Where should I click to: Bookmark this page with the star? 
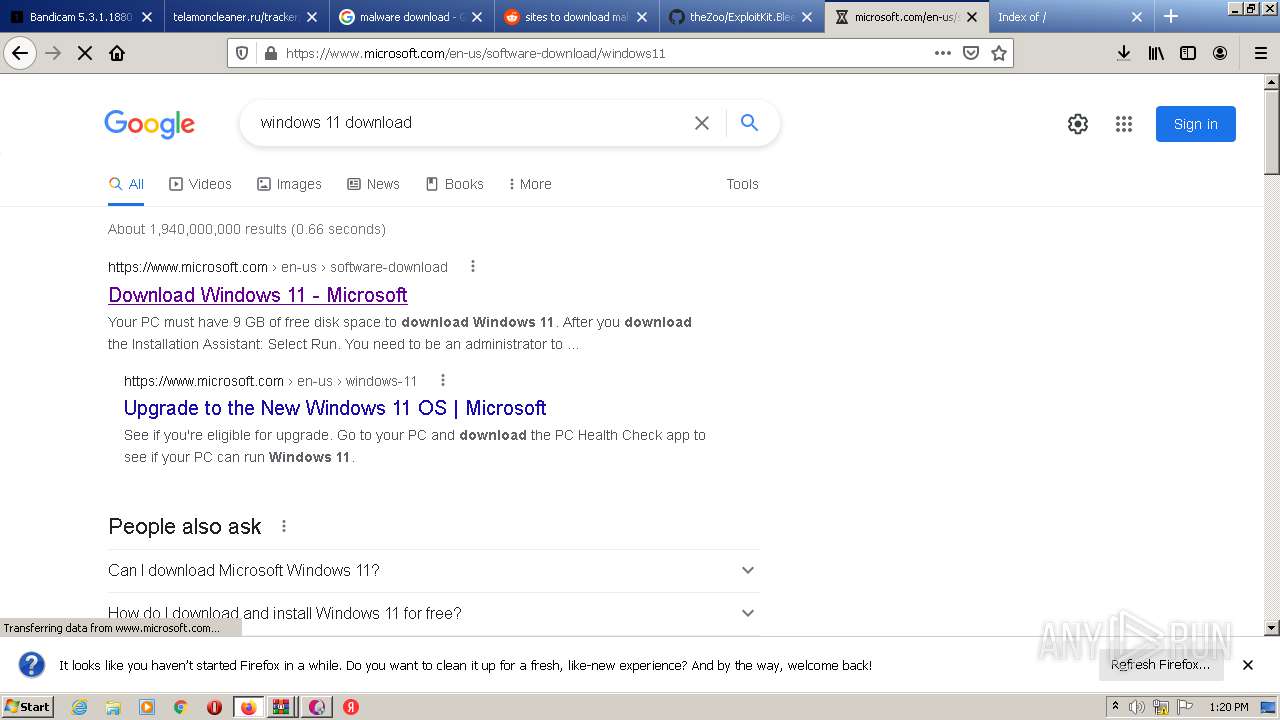(x=998, y=53)
